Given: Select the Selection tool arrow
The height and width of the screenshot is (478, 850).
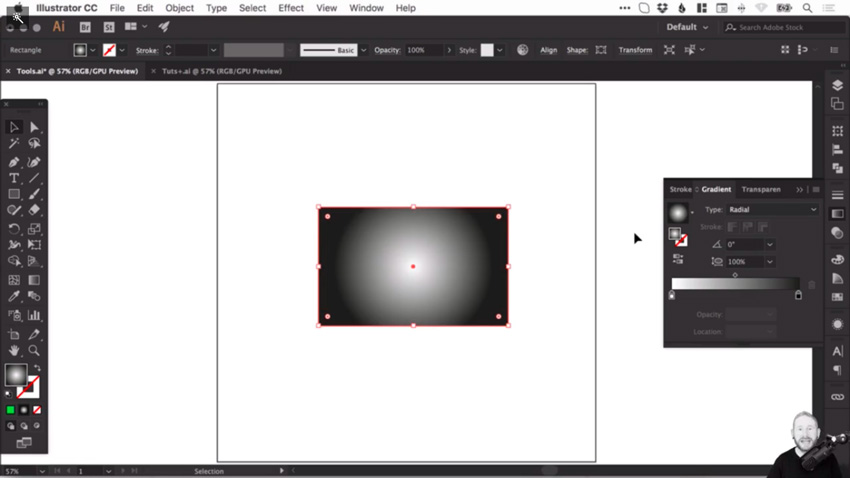Looking at the screenshot, I should click(x=14, y=127).
